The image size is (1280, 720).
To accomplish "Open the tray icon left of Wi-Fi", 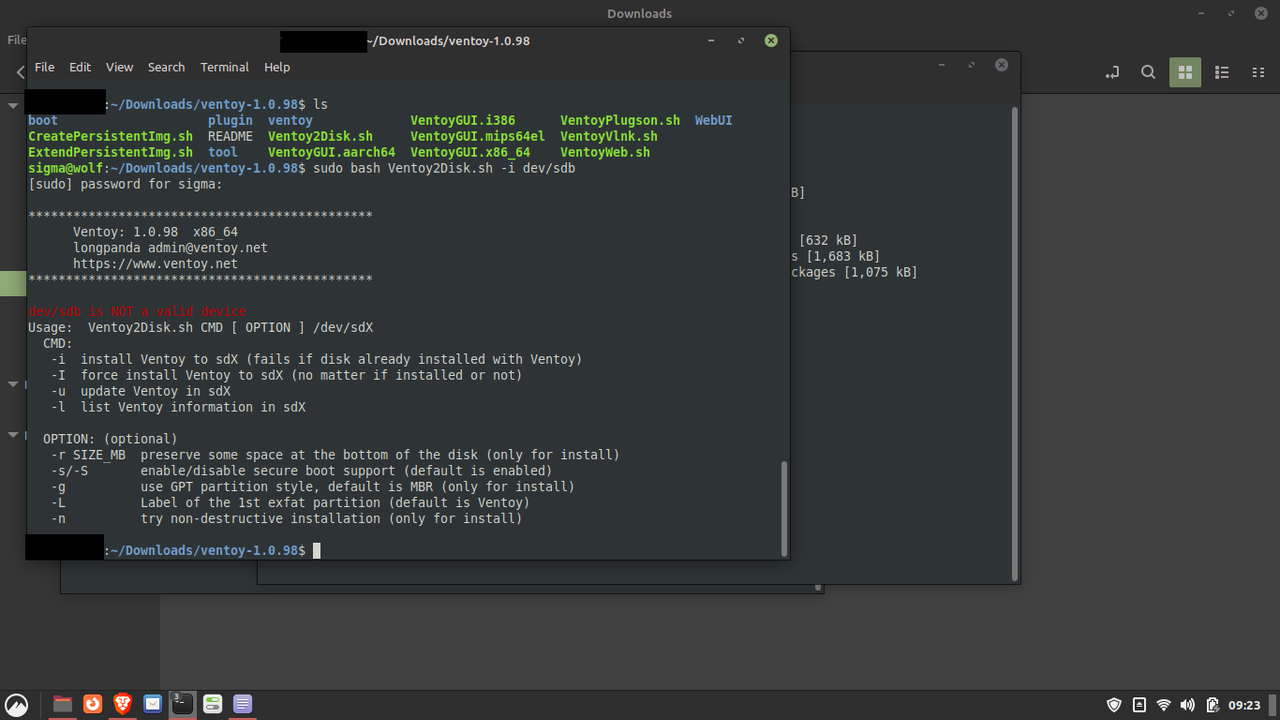I will tap(1140, 705).
